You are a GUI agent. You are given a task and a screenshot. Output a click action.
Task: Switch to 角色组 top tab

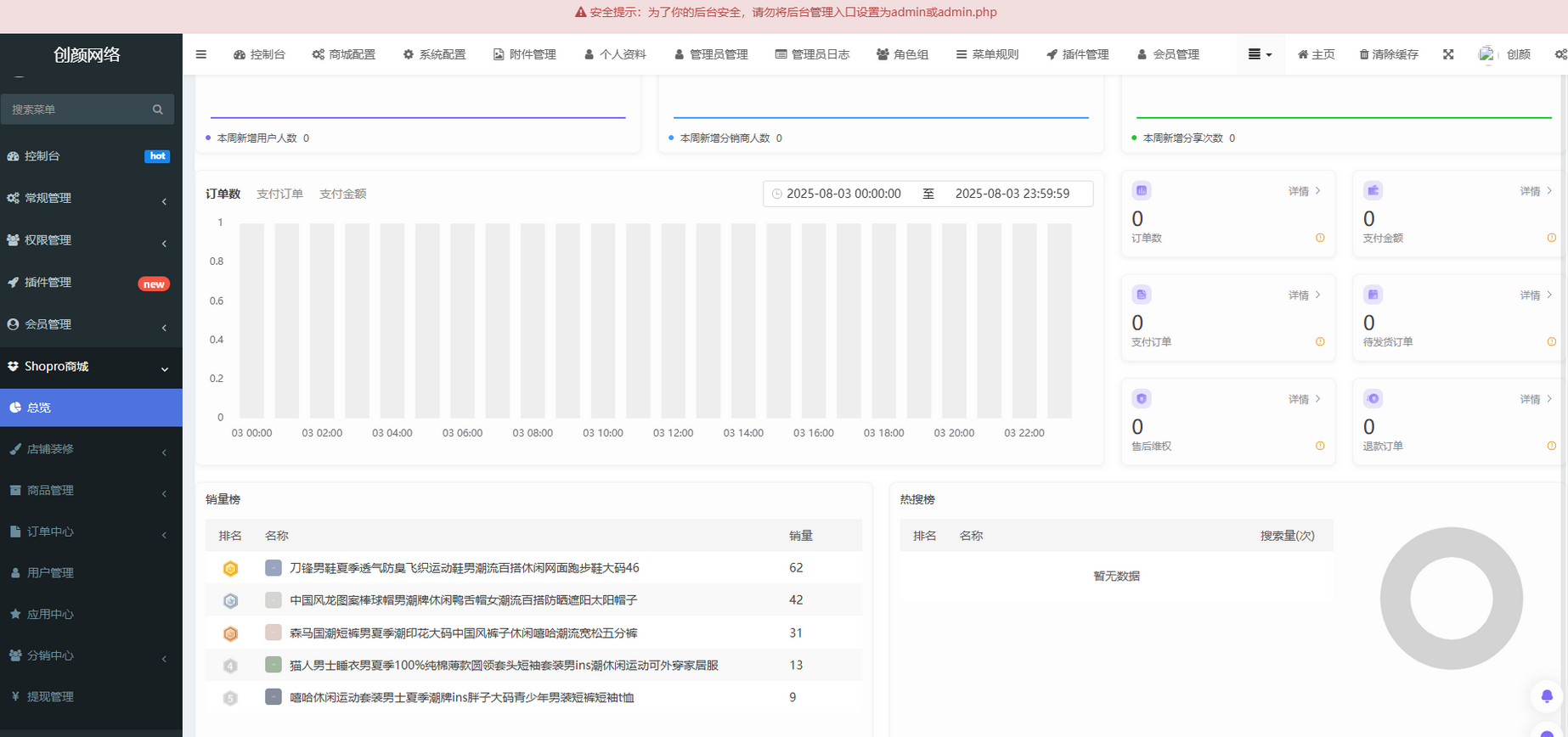point(902,54)
